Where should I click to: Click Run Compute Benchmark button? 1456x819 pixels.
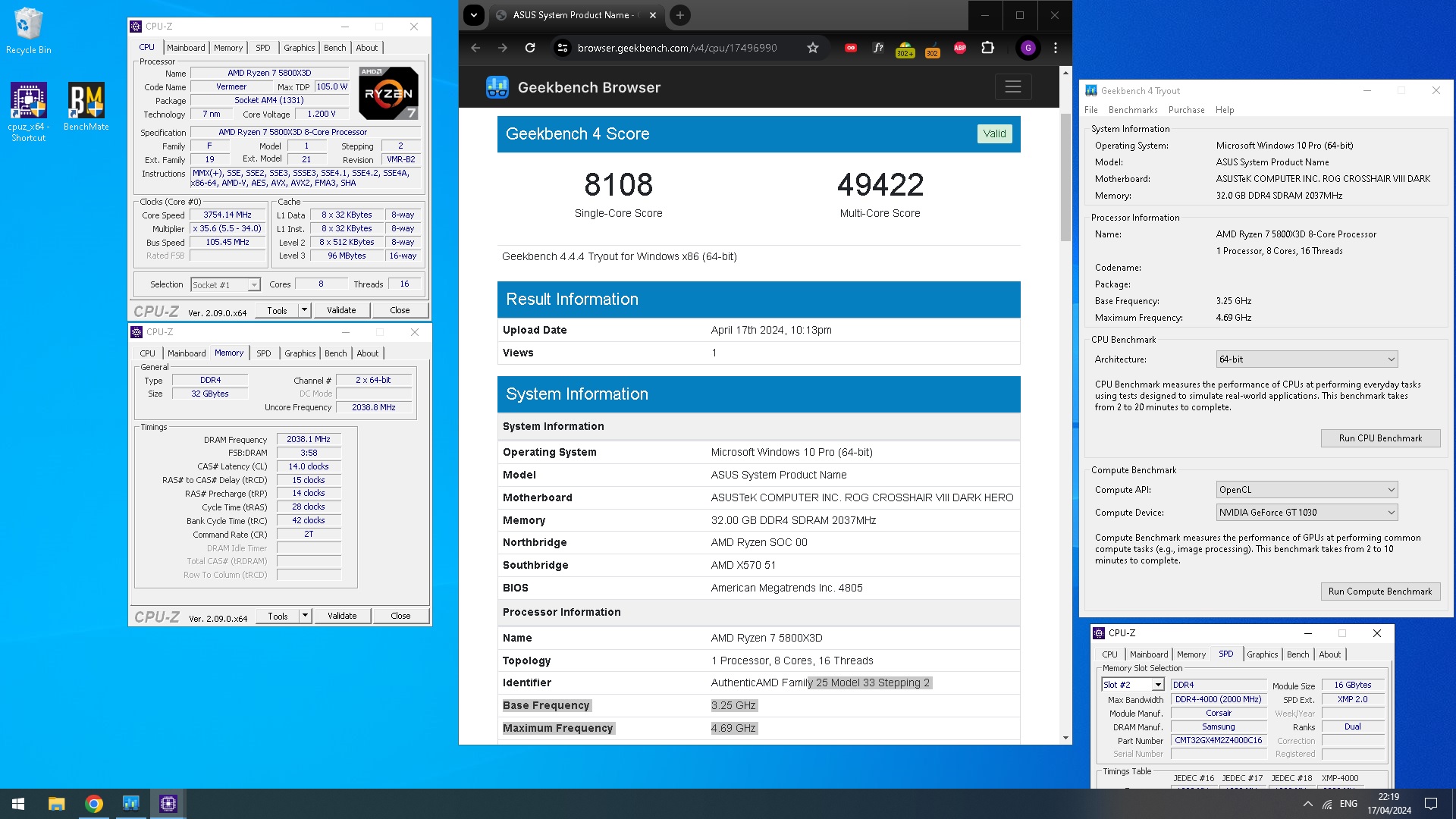pos(1380,591)
